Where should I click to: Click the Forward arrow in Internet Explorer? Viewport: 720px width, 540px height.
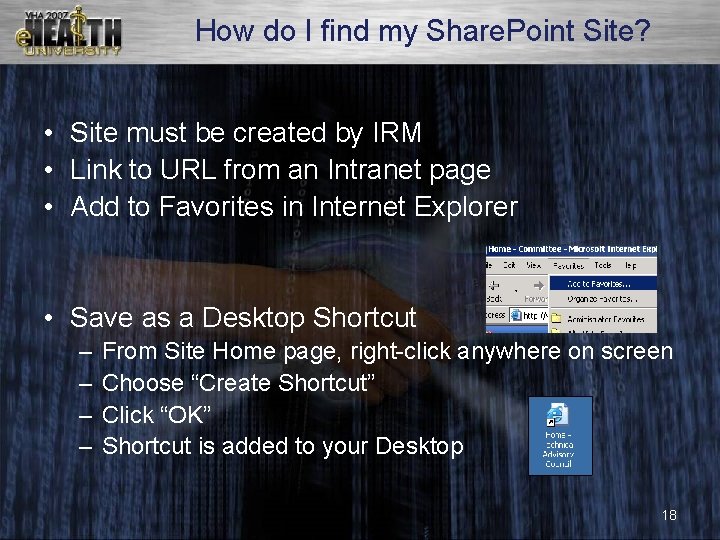click(539, 286)
